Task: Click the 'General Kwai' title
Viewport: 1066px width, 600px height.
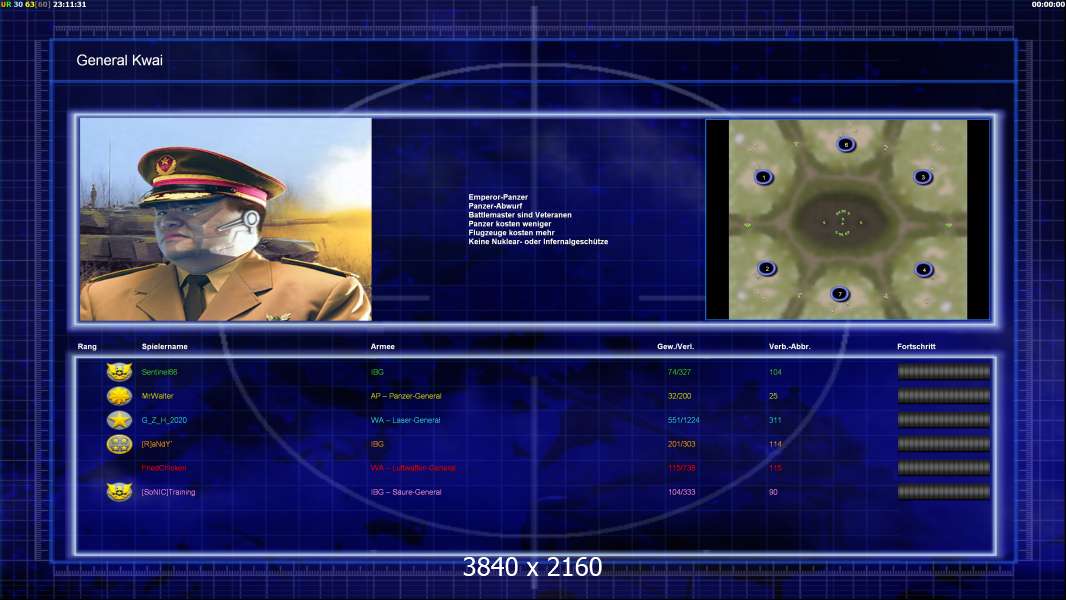Action: tap(120, 60)
